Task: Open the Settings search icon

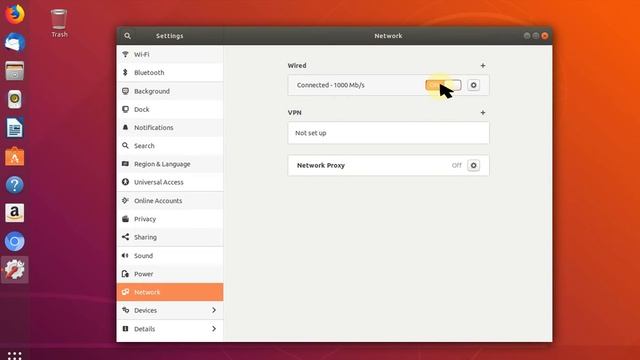Action: click(127, 36)
